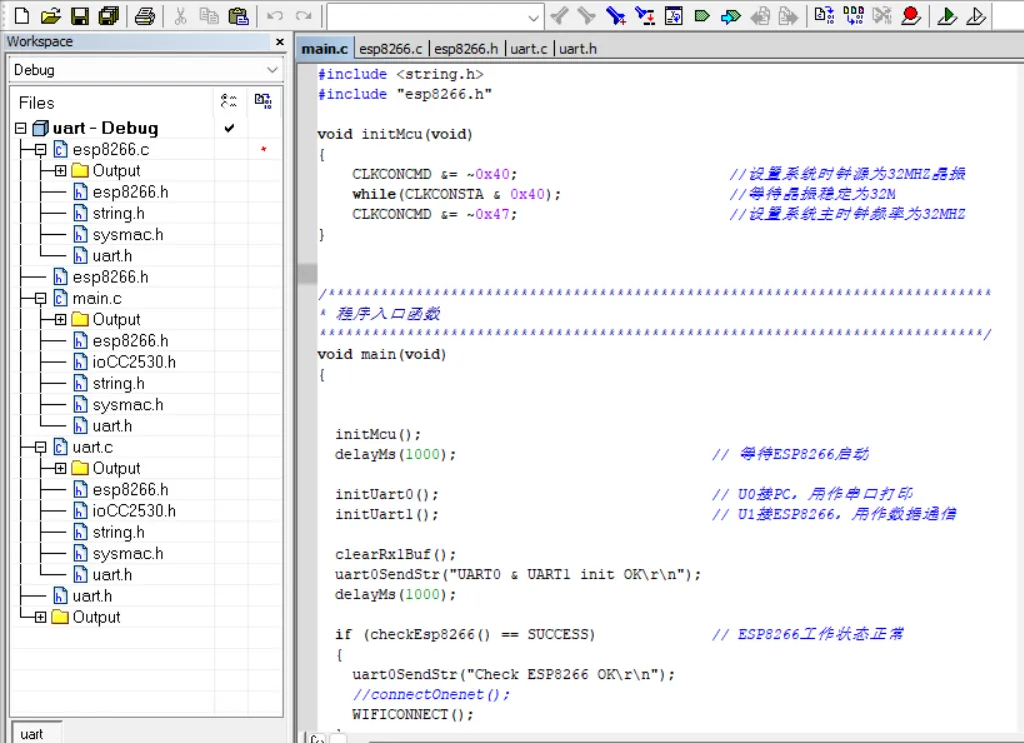Select uart.c in the file tree

(93, 447)
